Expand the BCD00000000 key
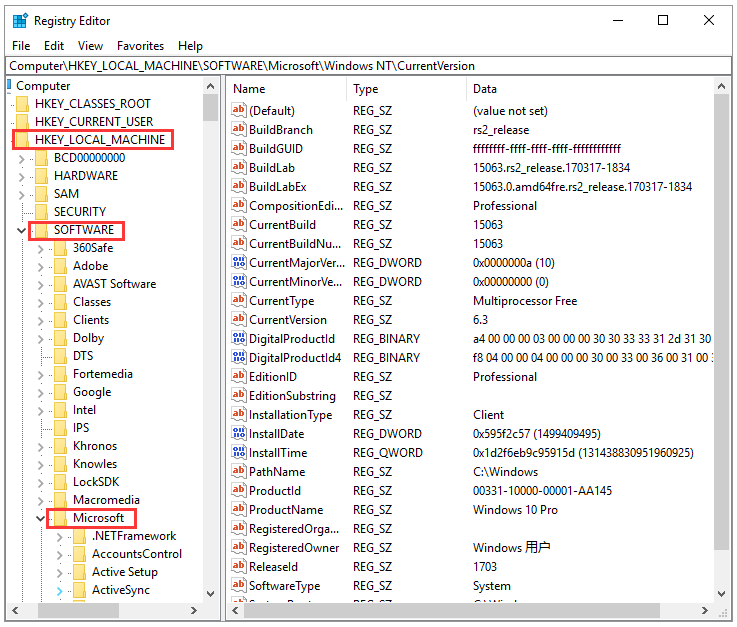Viewport: 737px width, 627px height. pos(21,159)
